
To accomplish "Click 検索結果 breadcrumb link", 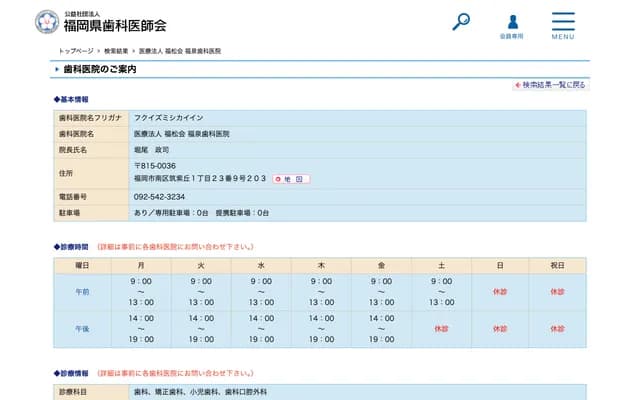I will coord(116,50).
